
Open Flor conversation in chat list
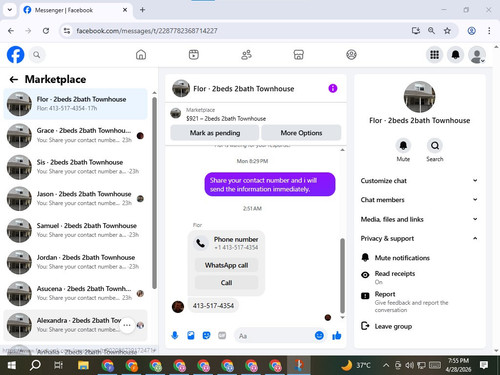click(x=75, y=104)
